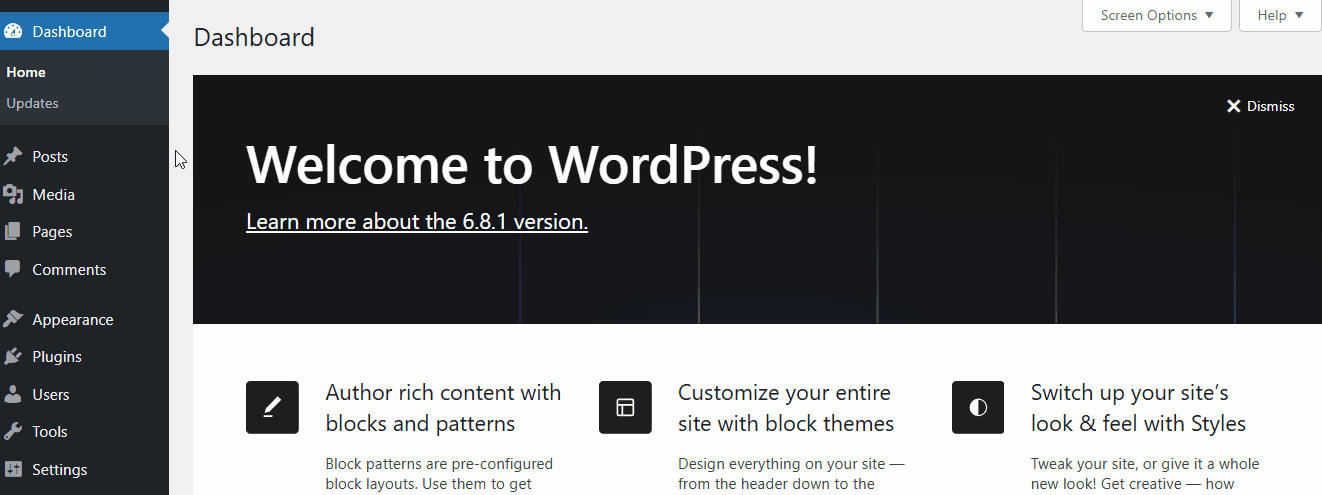Go to the Posts menu
The height and width of the screenshot is (495, 1322).
tap(84, 157)
